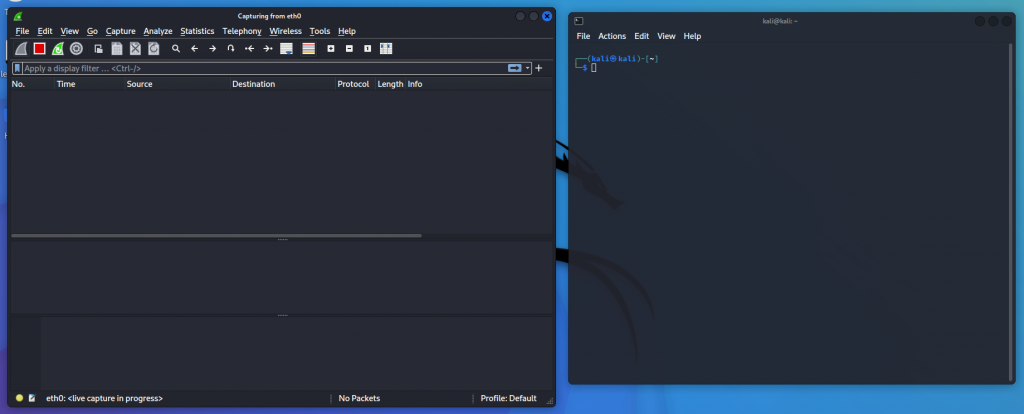The image size is (1024, 414).
Task: Click the Save capture file icon
Action: click(117, 48)
